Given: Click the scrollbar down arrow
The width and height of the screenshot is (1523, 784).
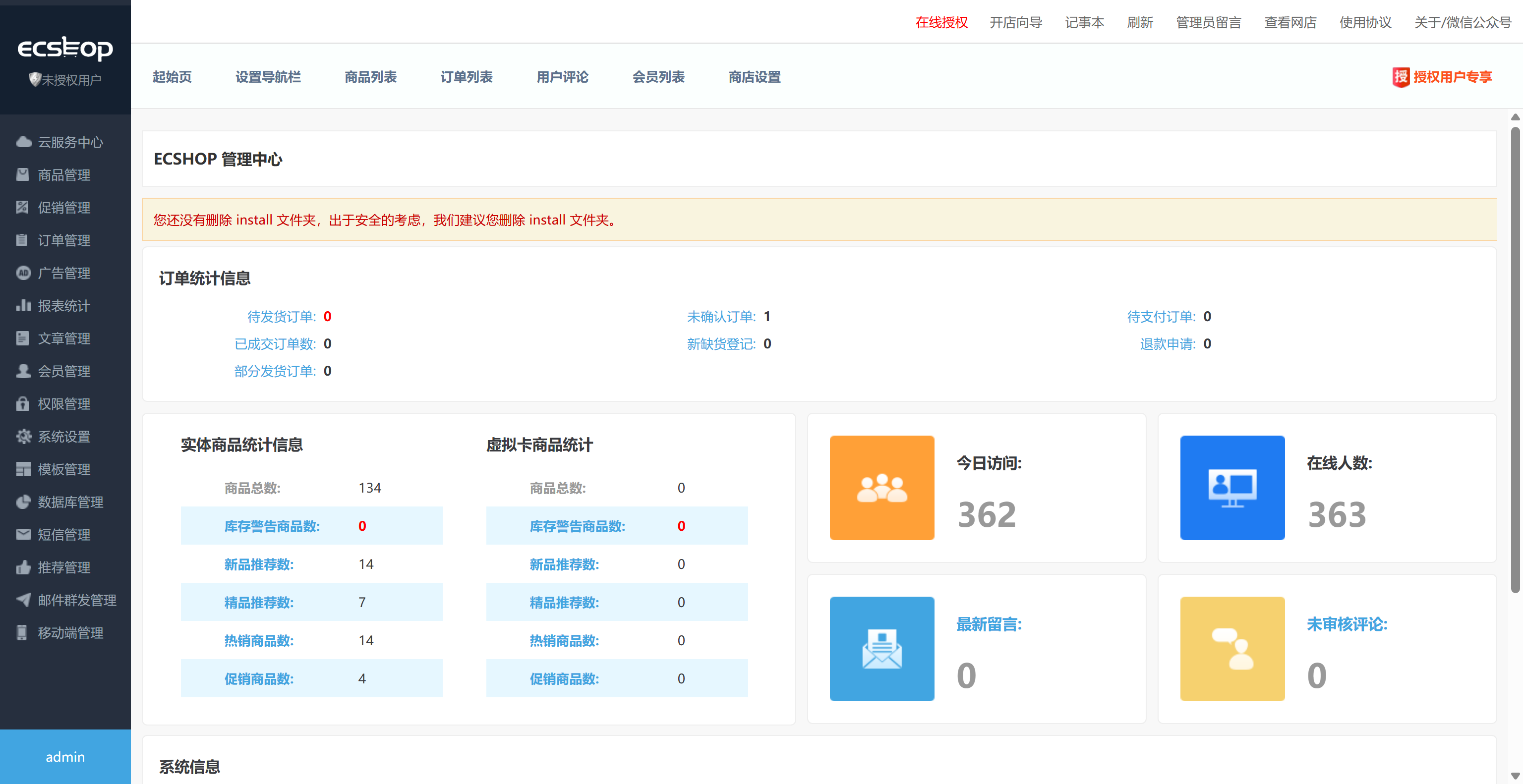Looking at the screenshot, I should (x=1515, y=776).
